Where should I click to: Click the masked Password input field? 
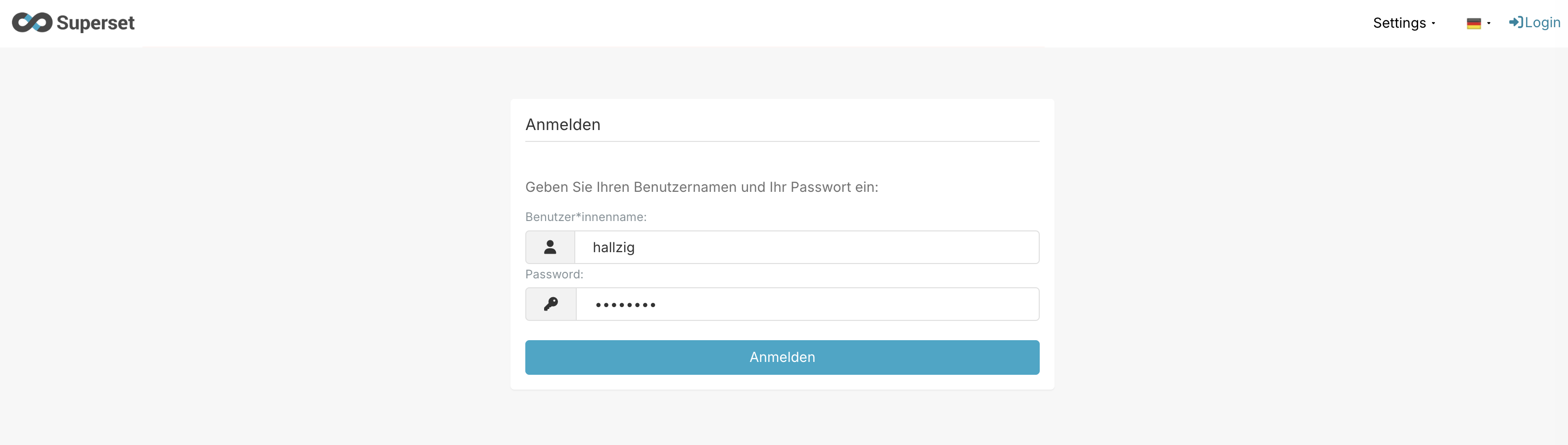(807, 304)
